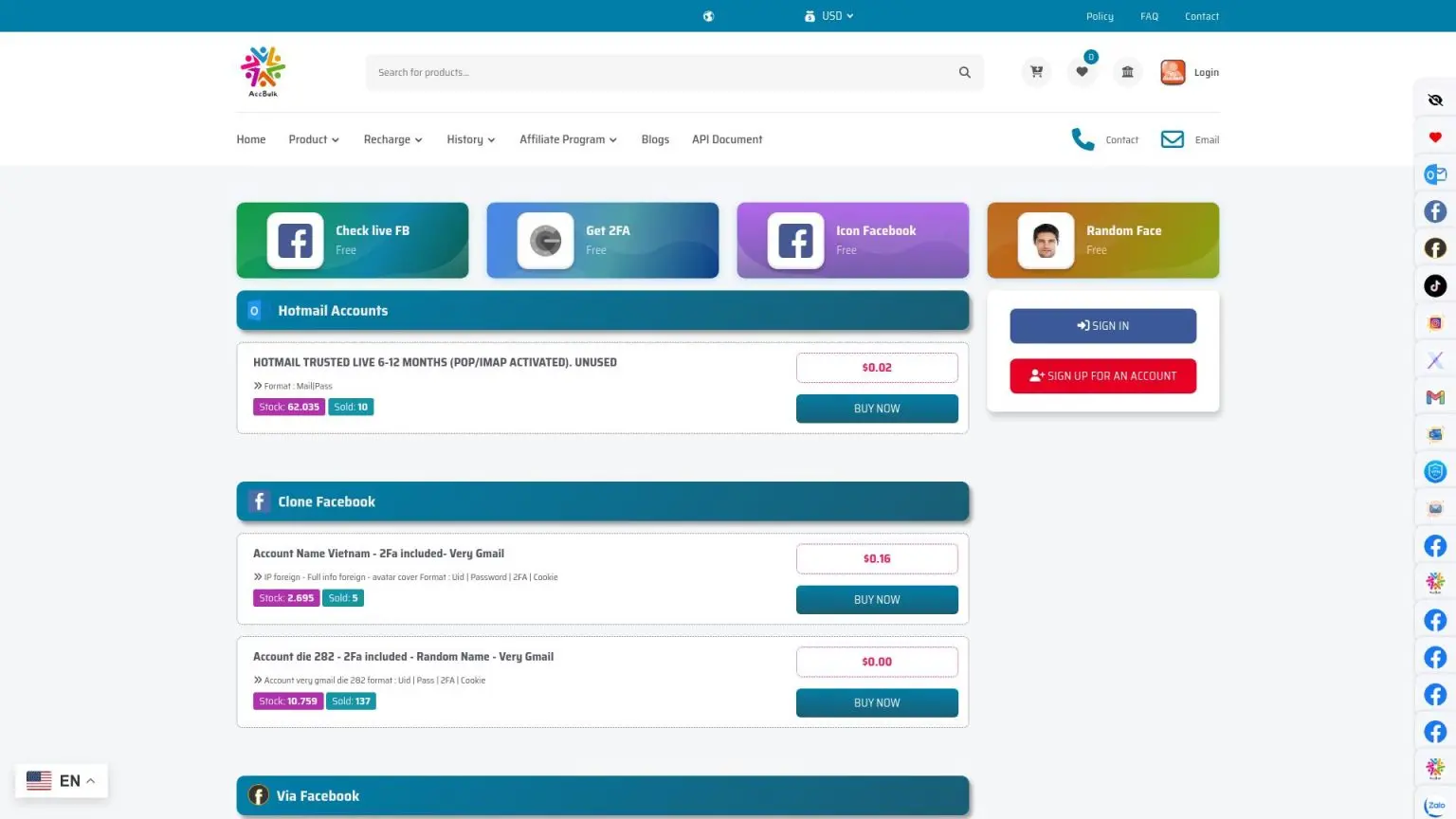Screen dimensions: 1456x819
Task: Open the wishlist heart icon in header
Action: pos(1082,72)
